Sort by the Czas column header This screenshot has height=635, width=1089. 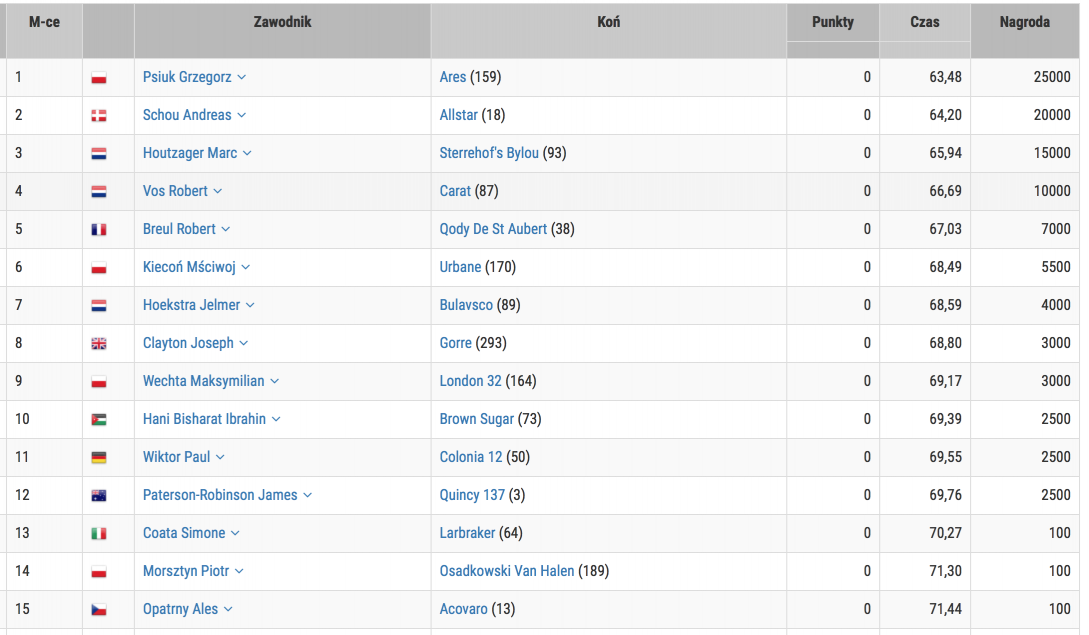(924, 22)
